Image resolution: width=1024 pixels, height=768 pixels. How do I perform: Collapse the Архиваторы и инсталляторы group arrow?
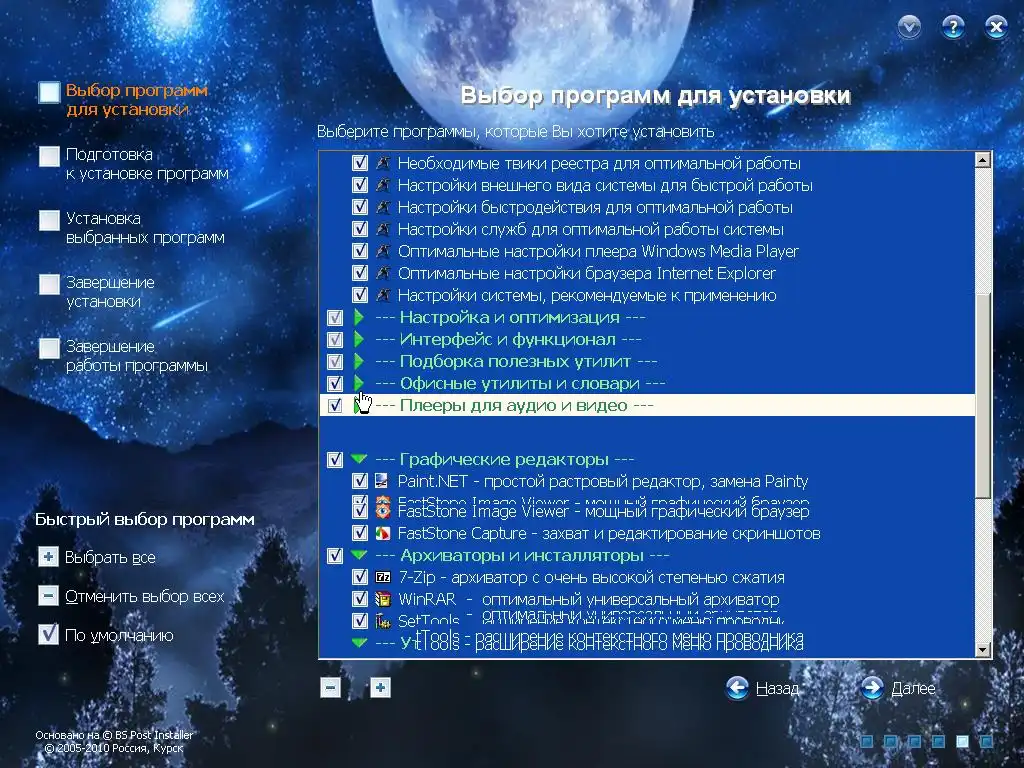click(359, 555)
